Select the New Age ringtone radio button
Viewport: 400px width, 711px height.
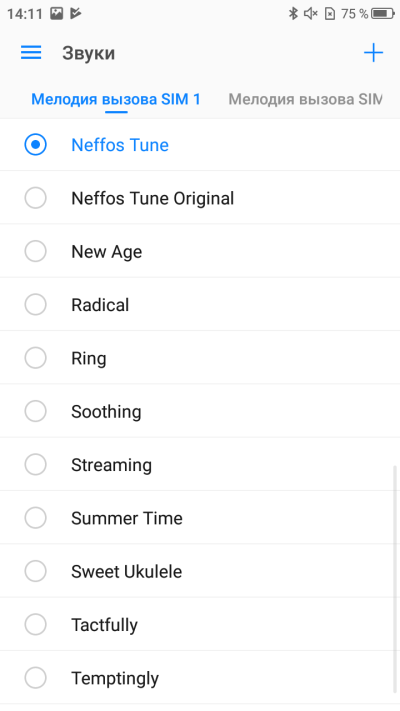[35, 251]
